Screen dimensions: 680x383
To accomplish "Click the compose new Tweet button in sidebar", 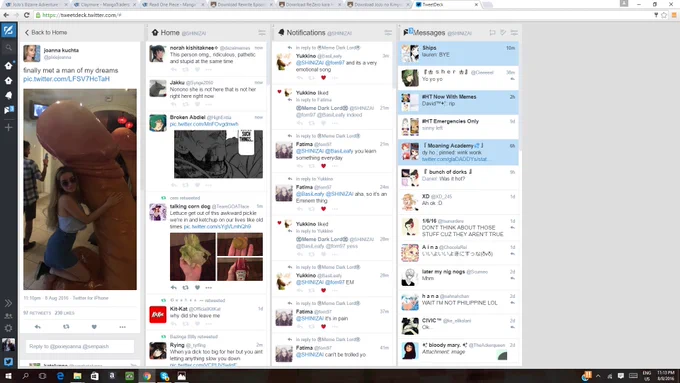I will pyautogui.click(x=8, y=30).
